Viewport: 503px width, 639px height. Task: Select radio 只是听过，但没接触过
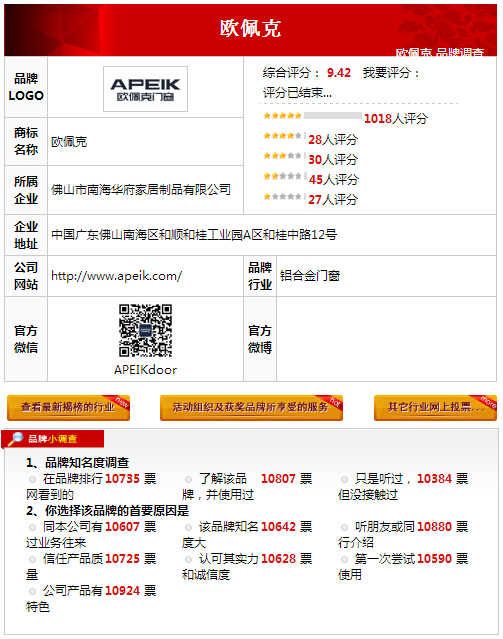344,479
